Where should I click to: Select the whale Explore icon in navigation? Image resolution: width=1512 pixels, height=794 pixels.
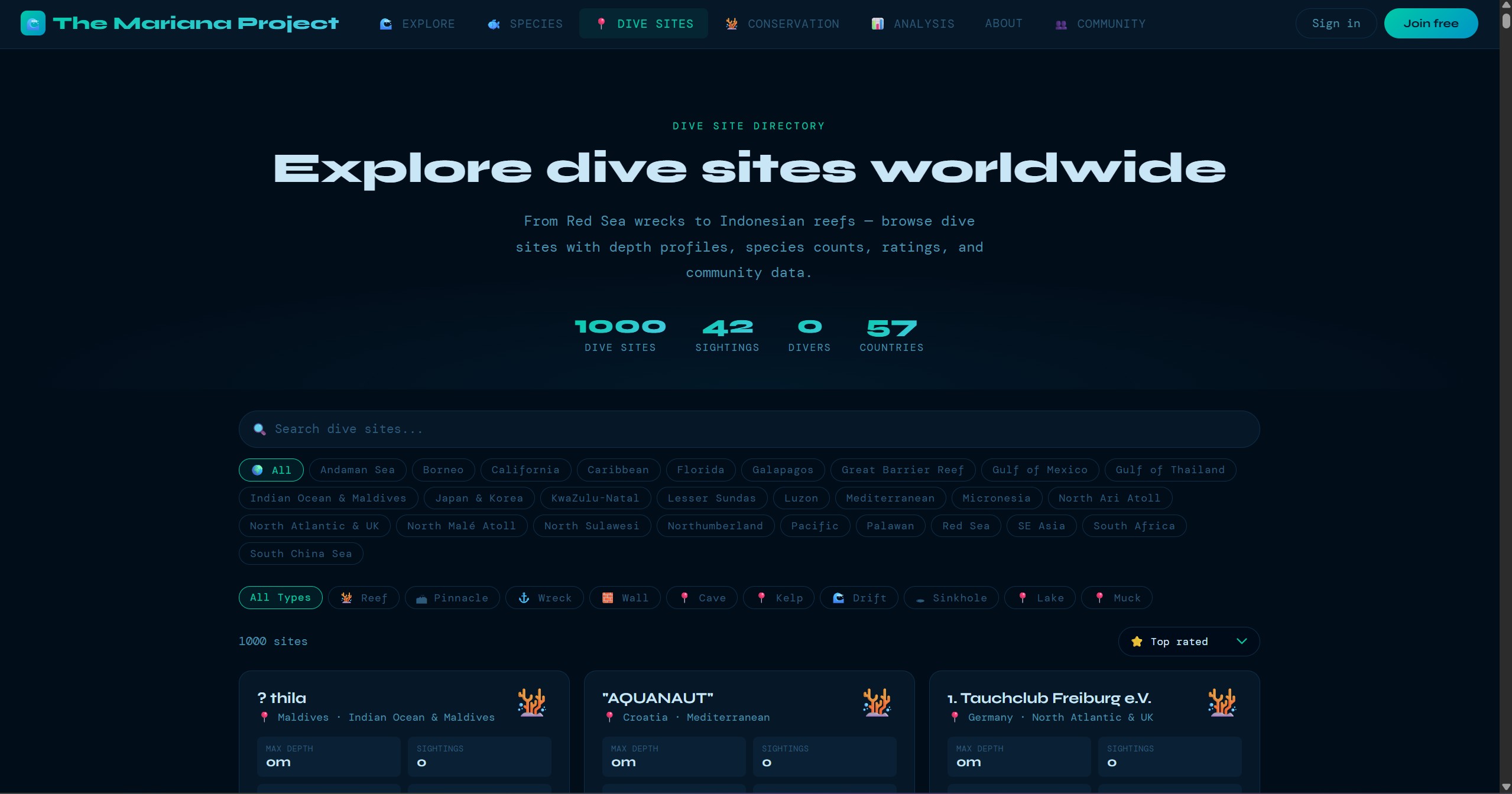pos(386,24)
